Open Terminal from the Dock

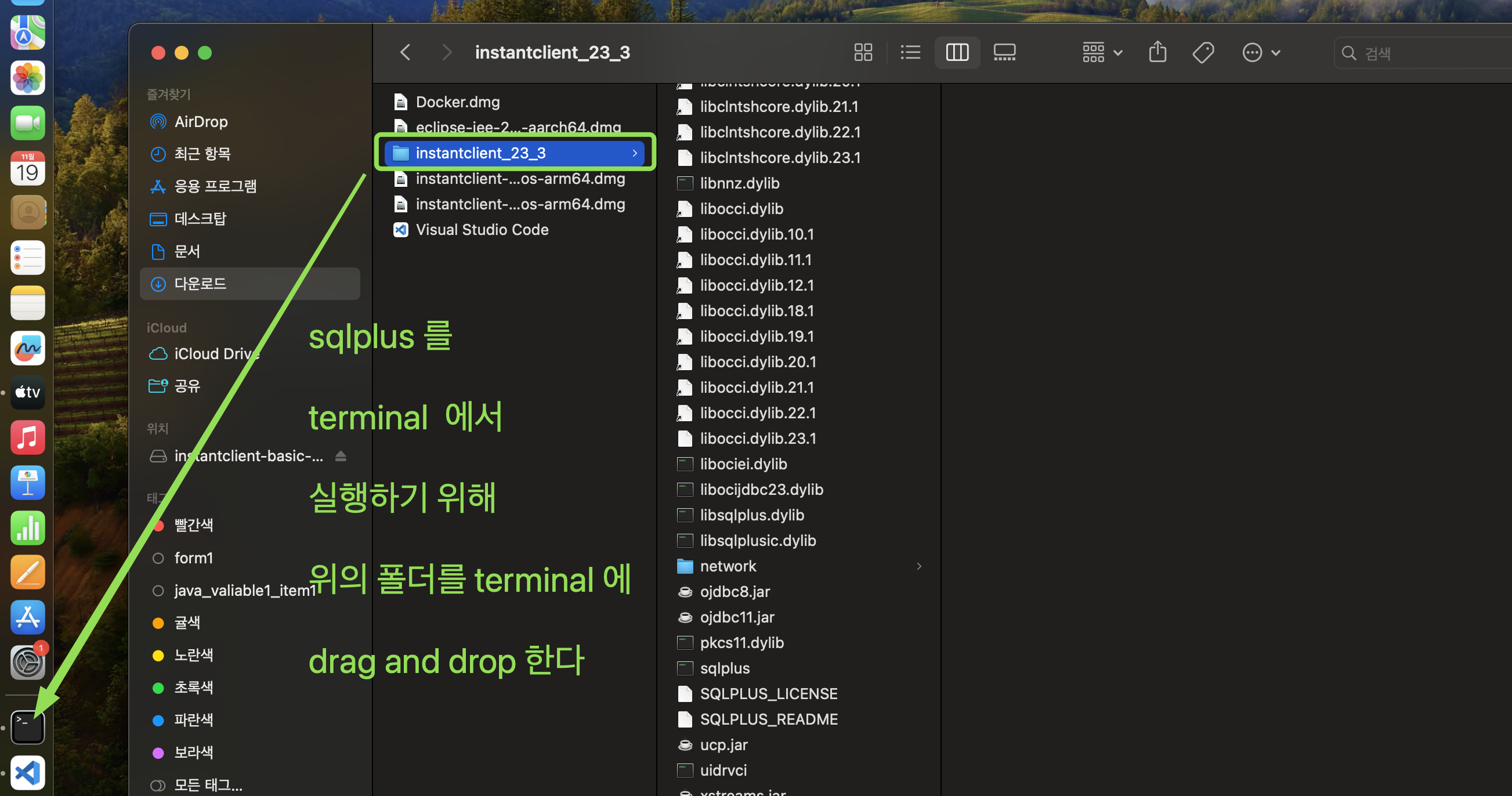click(x=28, y=728)
